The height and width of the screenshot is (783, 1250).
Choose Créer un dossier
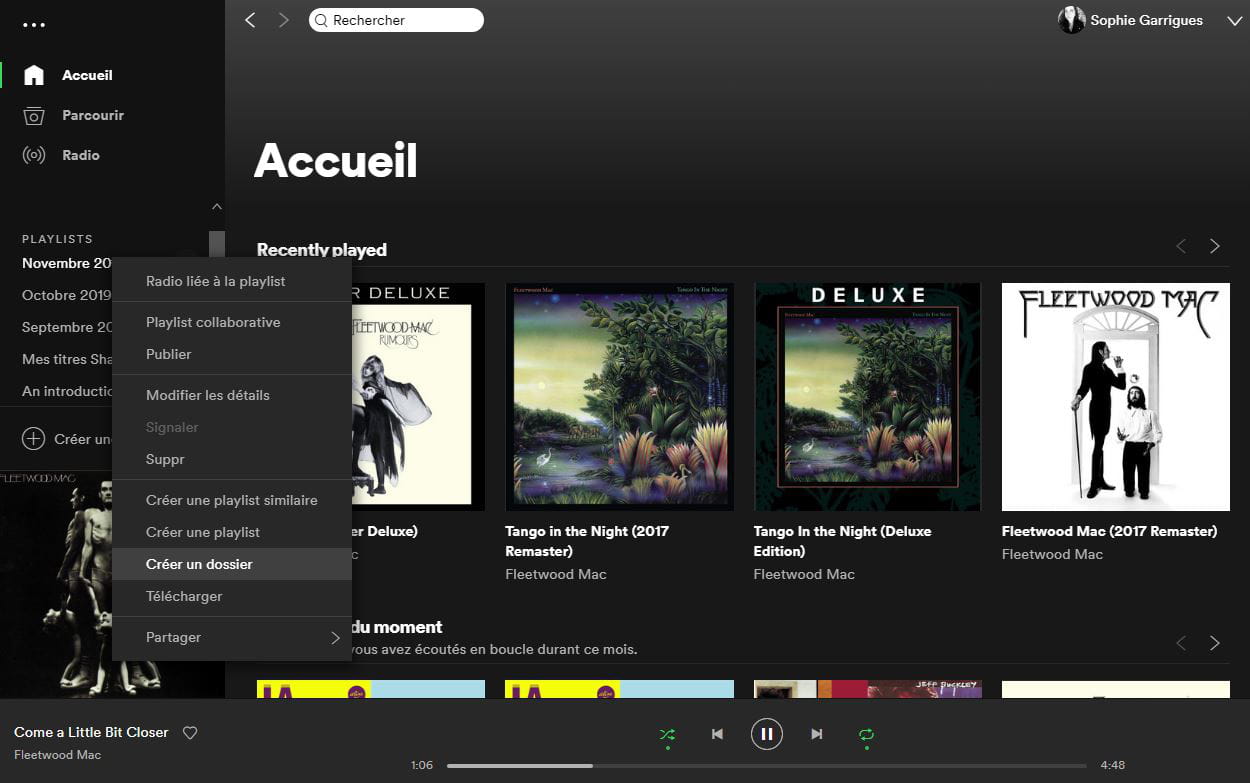[x=232, y=564]
